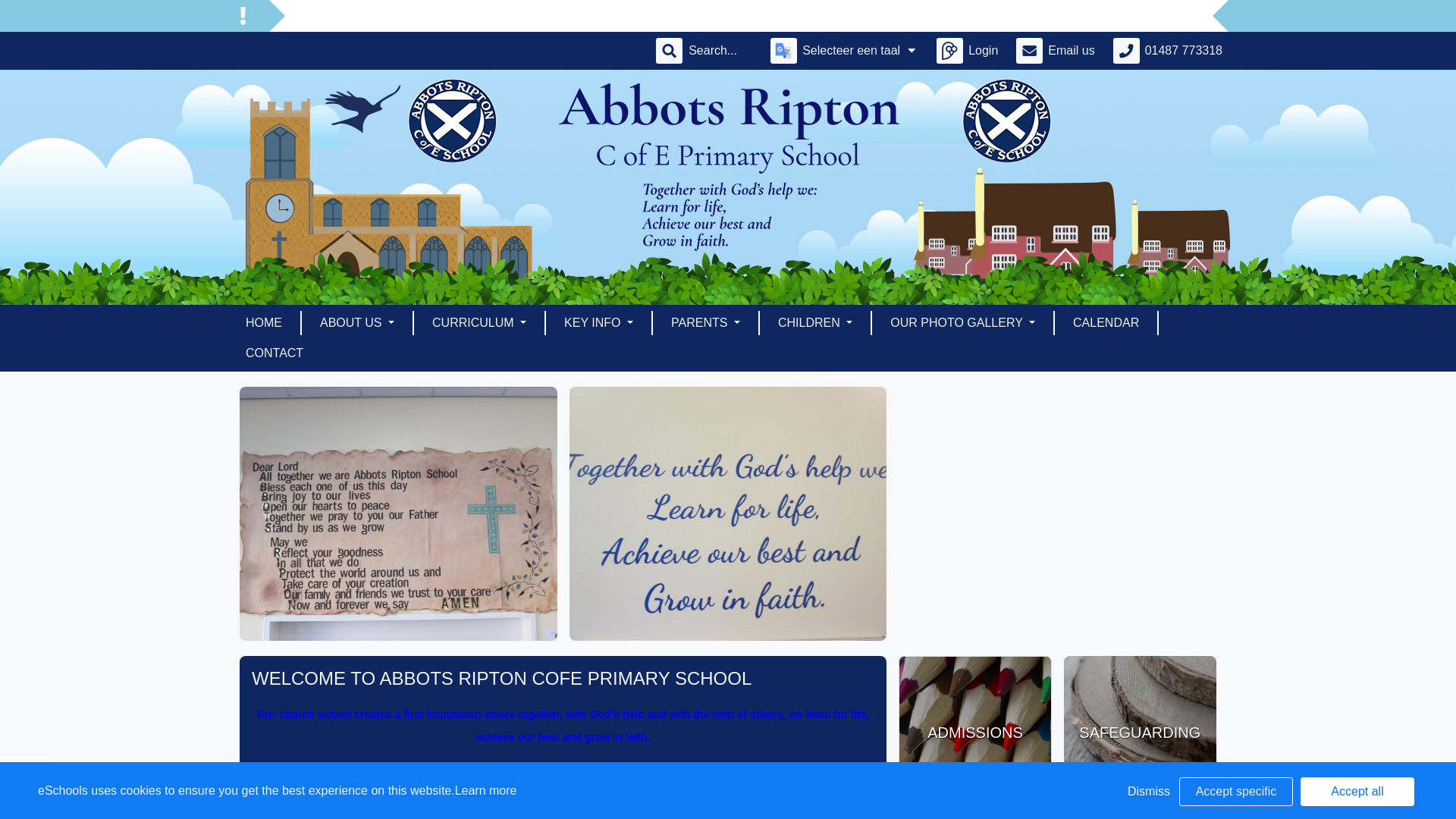Click the Learn more cookies link
The width and height of the screenshot is (1456, 819).
(485, 790)
